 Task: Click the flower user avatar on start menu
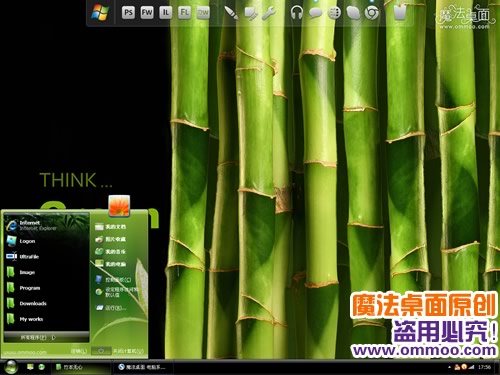tap(119, 205)
